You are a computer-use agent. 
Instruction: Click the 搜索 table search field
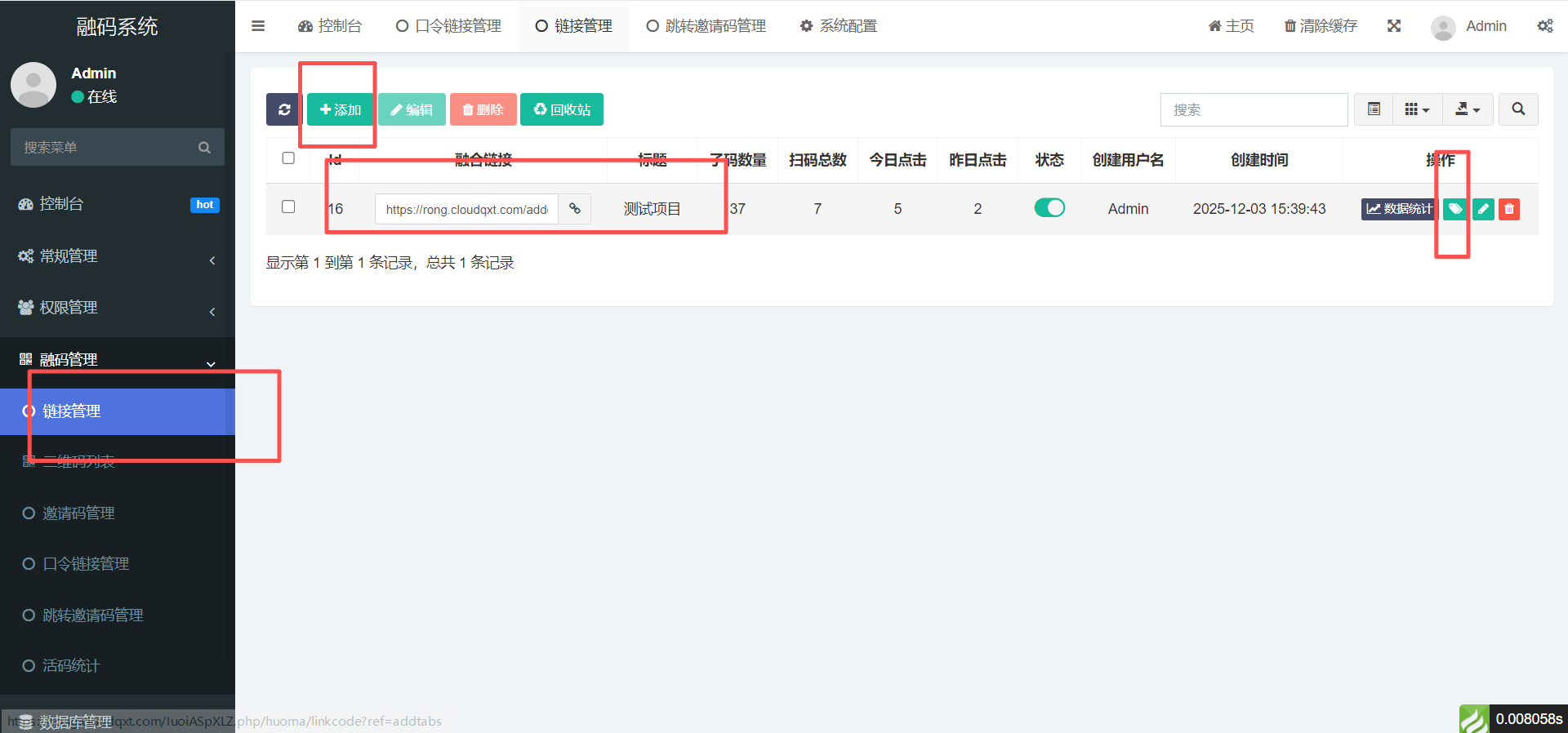(x=1254, y=109)
